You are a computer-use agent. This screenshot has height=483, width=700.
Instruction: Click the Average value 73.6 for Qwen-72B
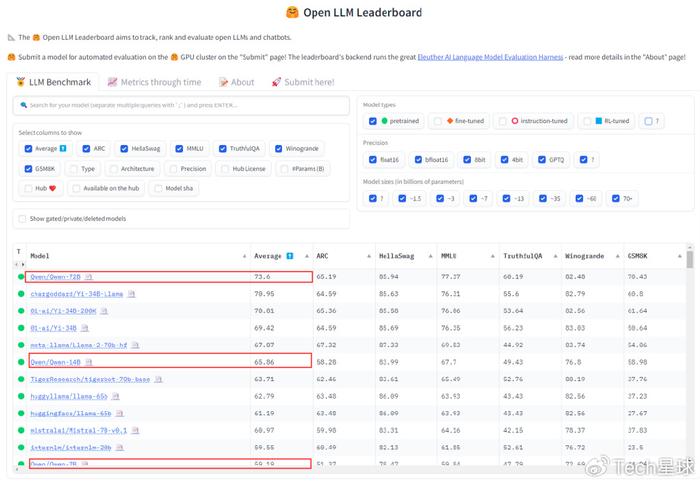[262, 277]
